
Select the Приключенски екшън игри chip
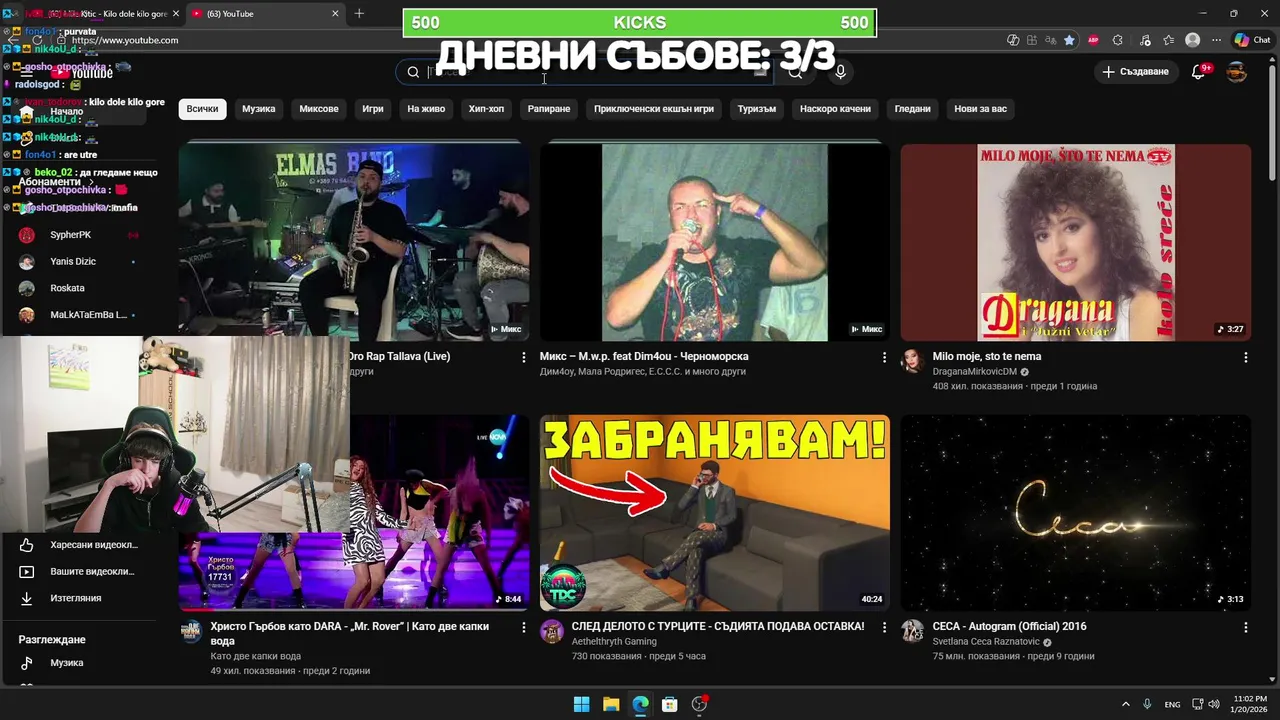654,109
